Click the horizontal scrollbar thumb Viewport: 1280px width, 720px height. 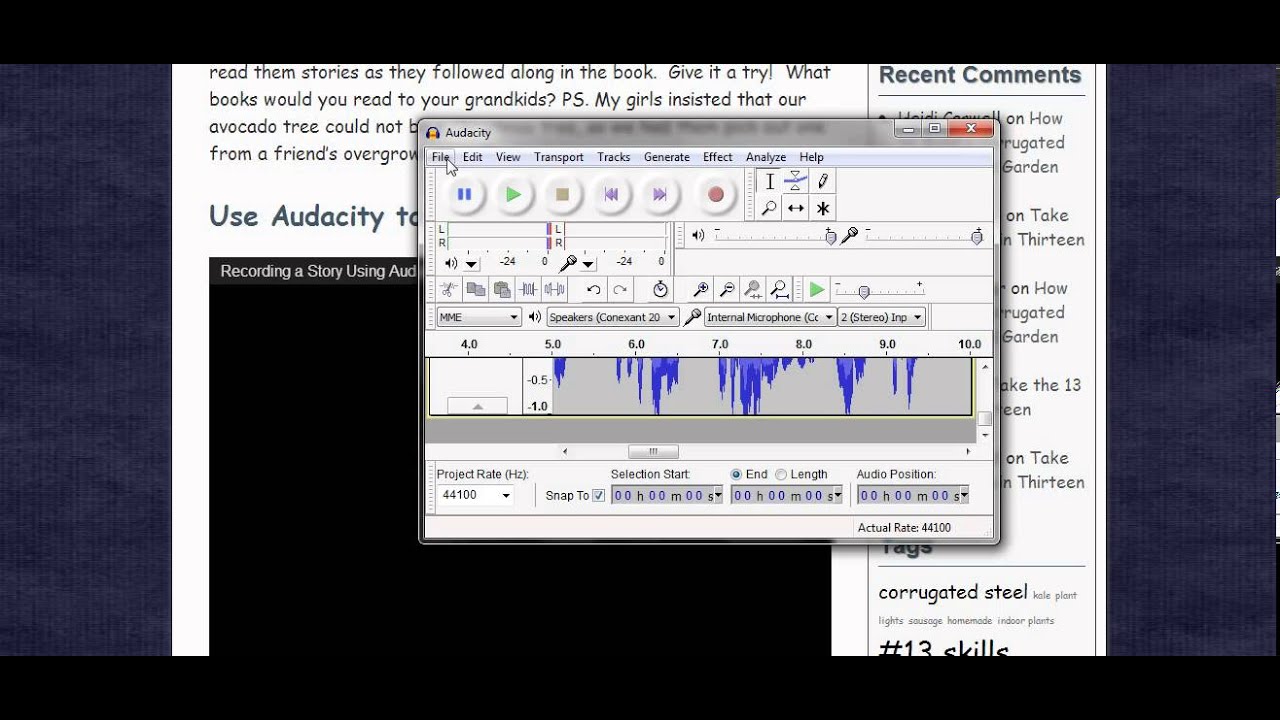(x=653, y=452)
